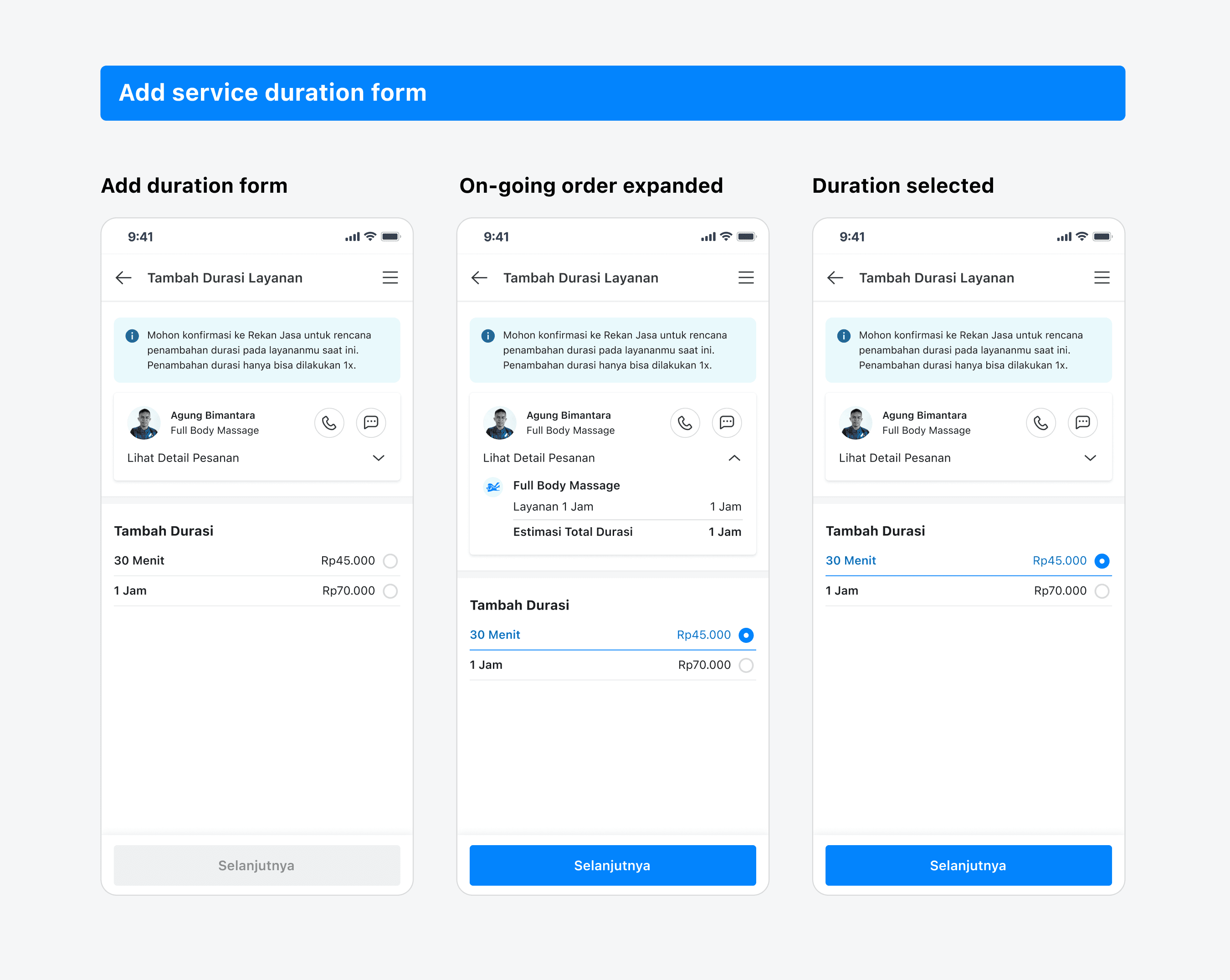Screen dimensions: 1230x980
Task: Go back from On-going order expanded screen
Action: click(x=479, y=278)
